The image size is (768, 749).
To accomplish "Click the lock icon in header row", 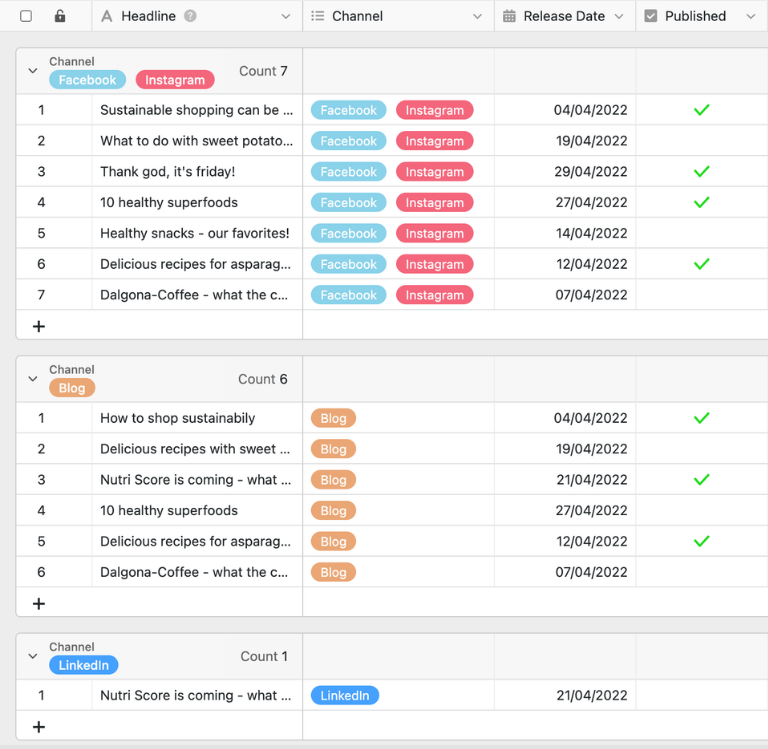I will tap(60, 16).
